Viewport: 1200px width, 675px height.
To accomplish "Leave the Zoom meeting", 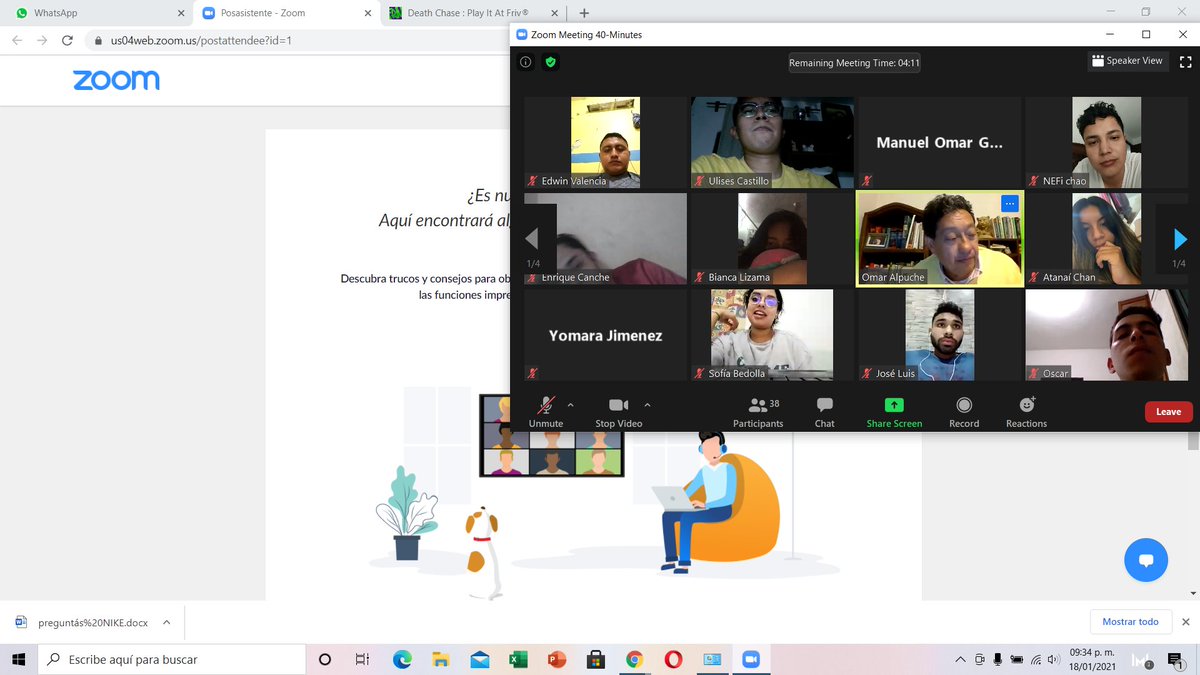I will [x=1168, y=411].
